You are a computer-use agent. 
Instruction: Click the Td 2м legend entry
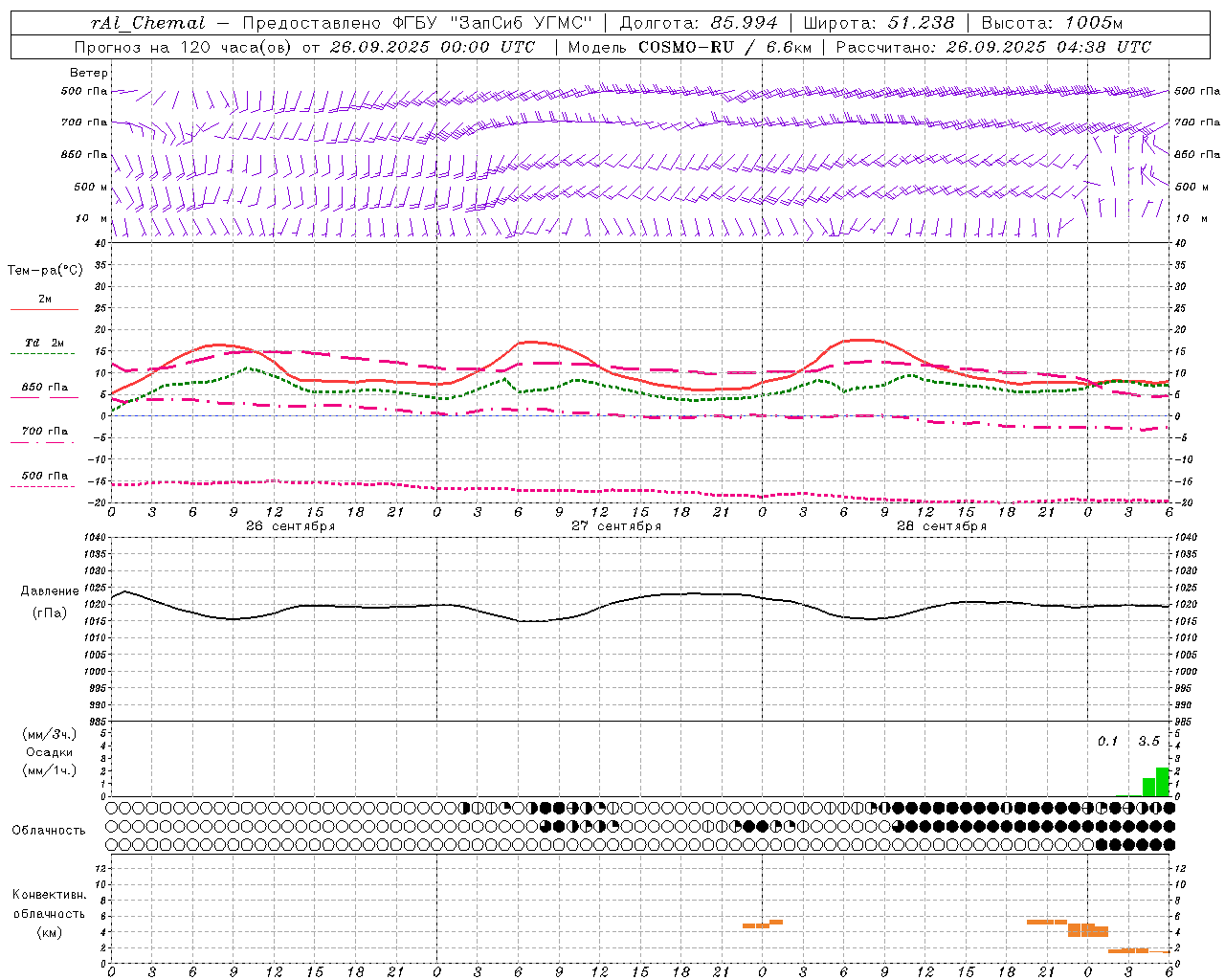pos(45,343)
